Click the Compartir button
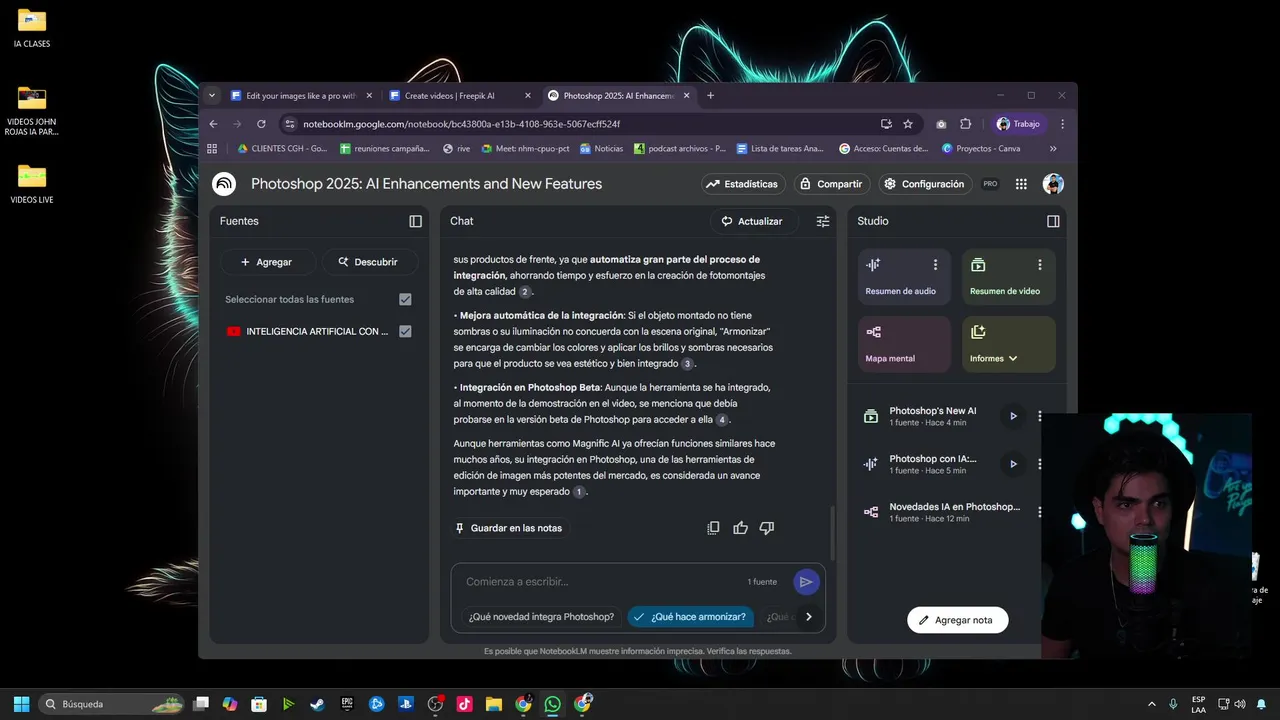This screenshot has height=720, width=1280. [x=830, y=184]
